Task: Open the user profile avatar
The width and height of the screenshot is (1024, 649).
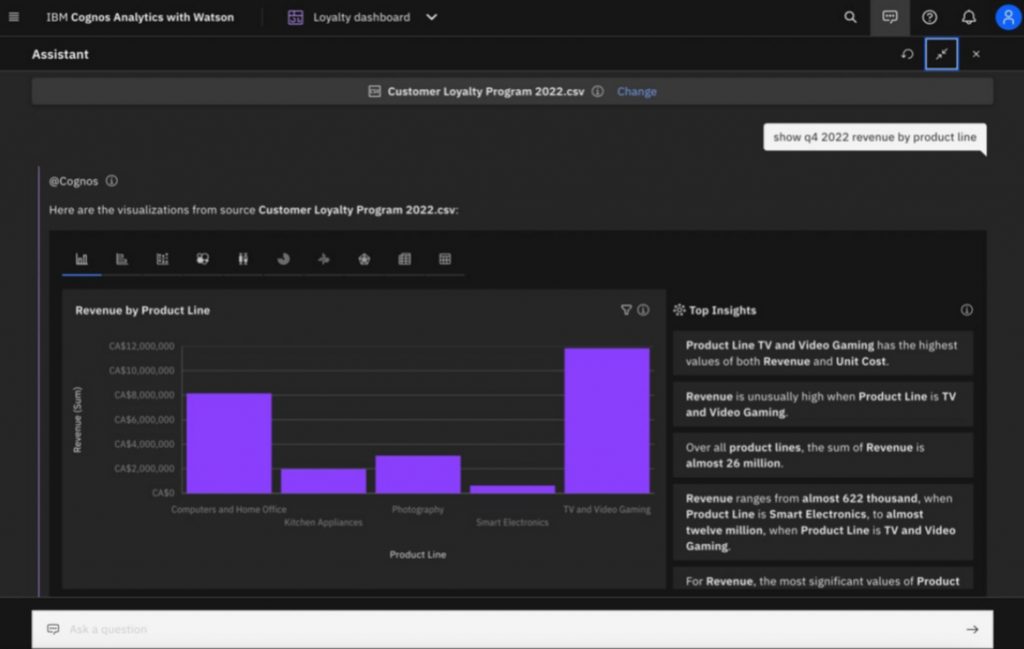Action: [x=1008, y=17]
